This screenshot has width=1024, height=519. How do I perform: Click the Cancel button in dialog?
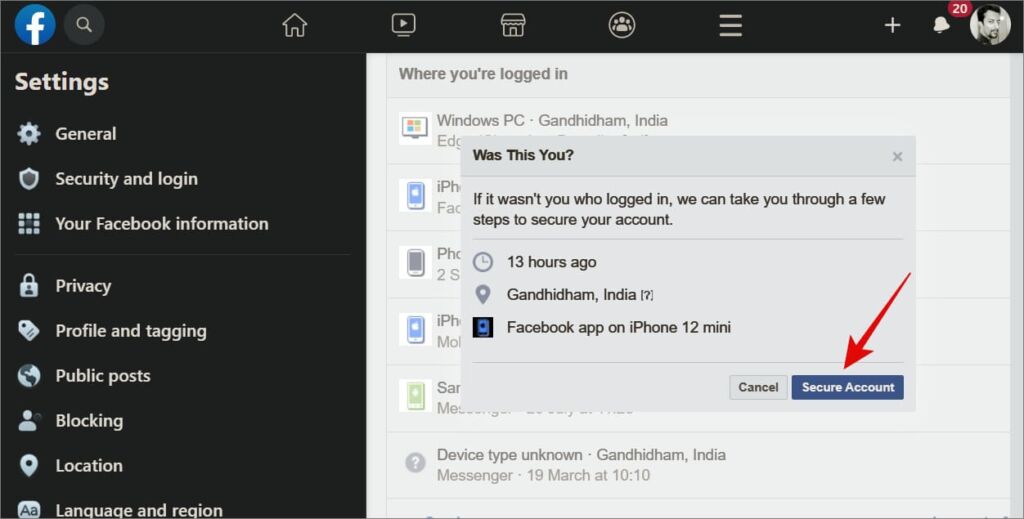point(758,387)
